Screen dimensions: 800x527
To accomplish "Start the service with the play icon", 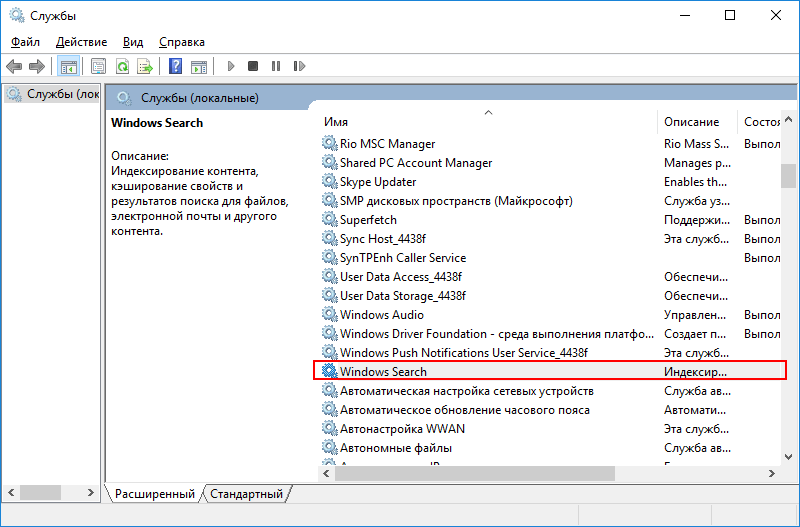I will click(231, 66).
